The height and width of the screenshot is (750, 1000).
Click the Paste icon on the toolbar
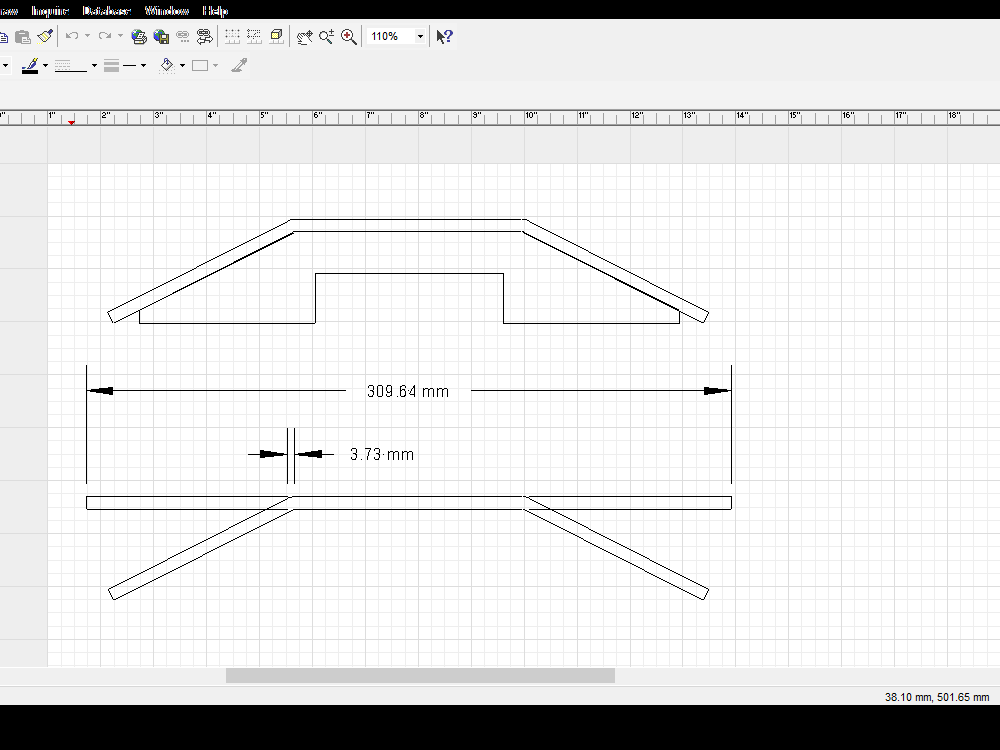click(22, 36)
